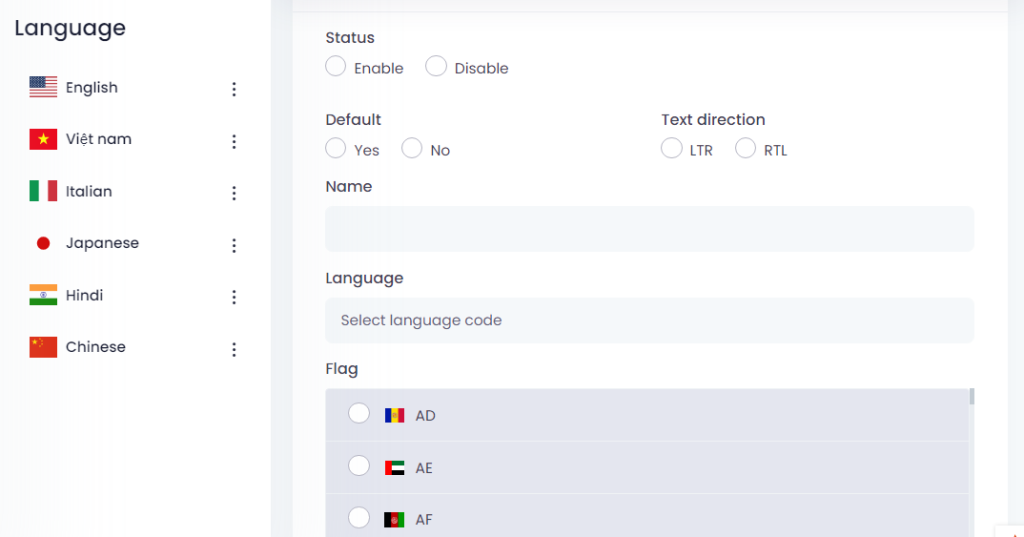
Task: Click the Hindi flag icon
Action: (x=43, y=295)
